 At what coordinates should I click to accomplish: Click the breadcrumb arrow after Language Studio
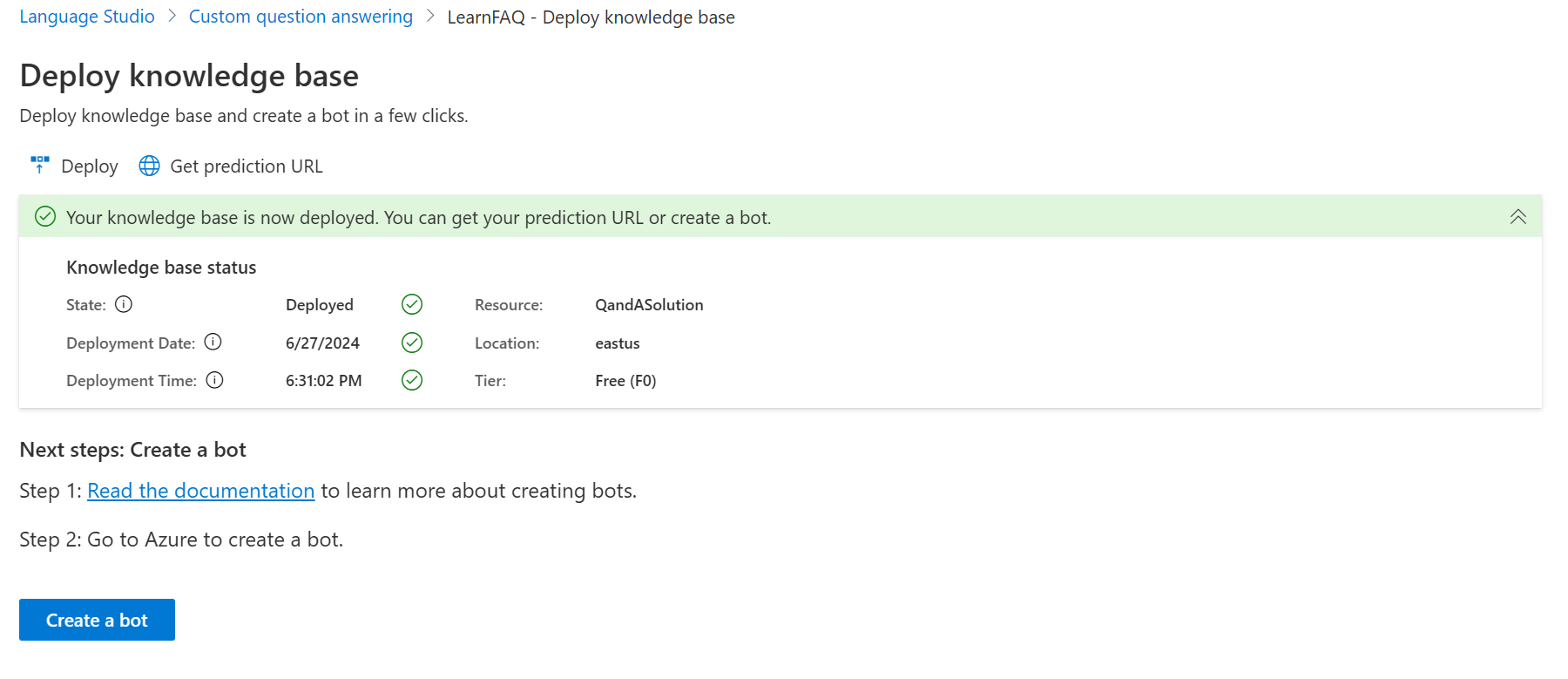[x=172, y=17]
